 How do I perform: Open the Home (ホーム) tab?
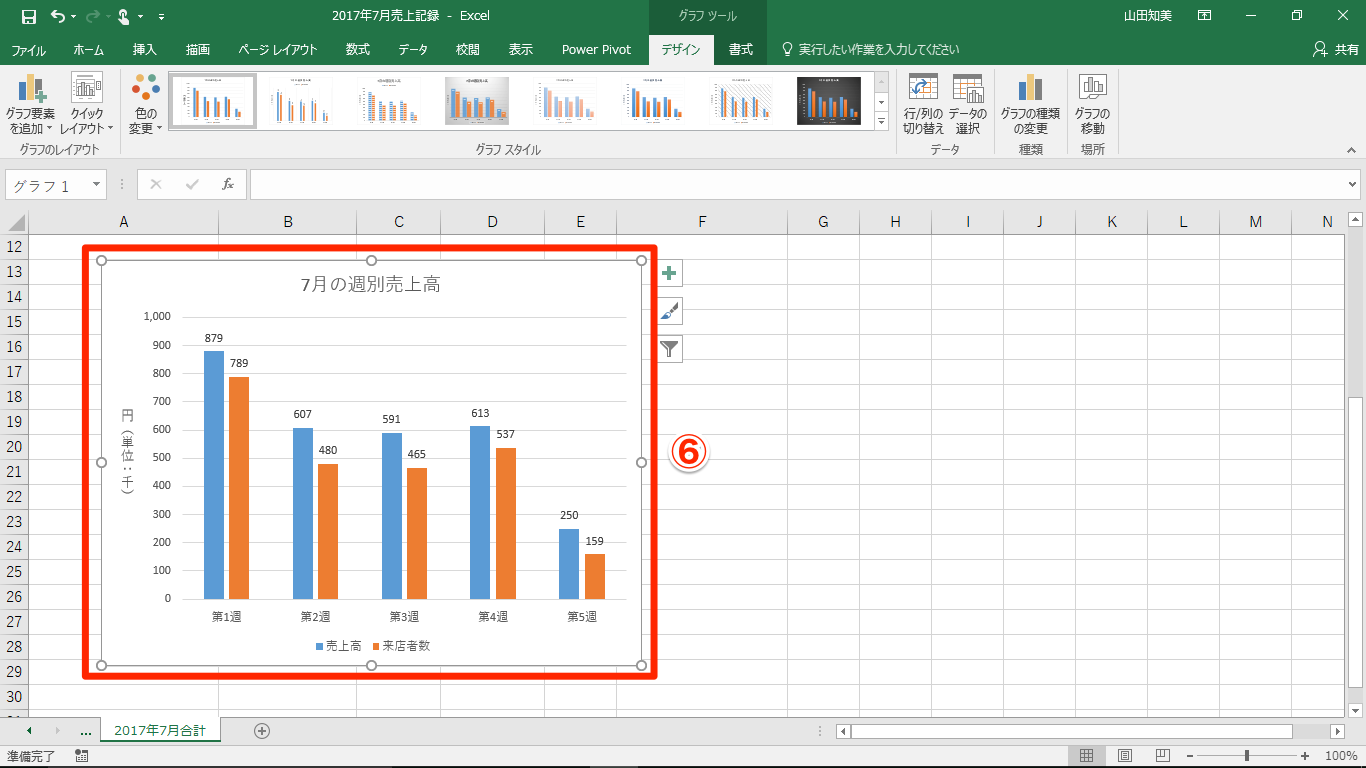(x=88, y=49)
